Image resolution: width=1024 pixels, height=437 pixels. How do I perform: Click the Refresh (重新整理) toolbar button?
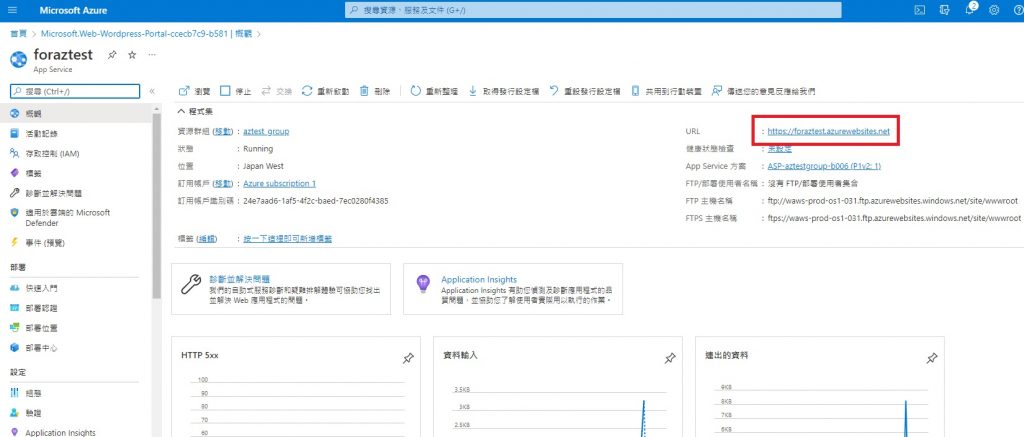434,91
